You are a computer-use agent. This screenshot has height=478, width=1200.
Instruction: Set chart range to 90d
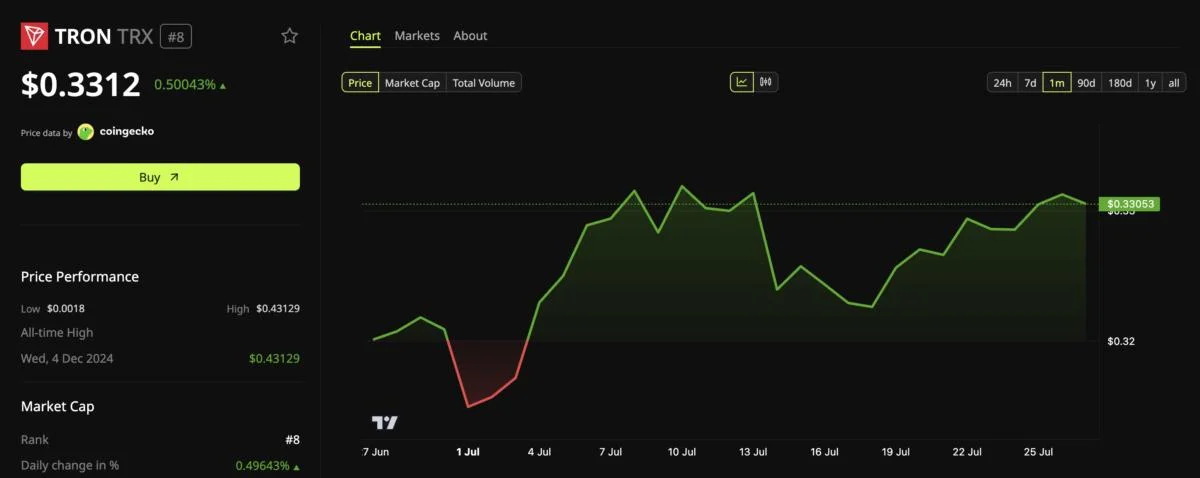point(1086,83)
